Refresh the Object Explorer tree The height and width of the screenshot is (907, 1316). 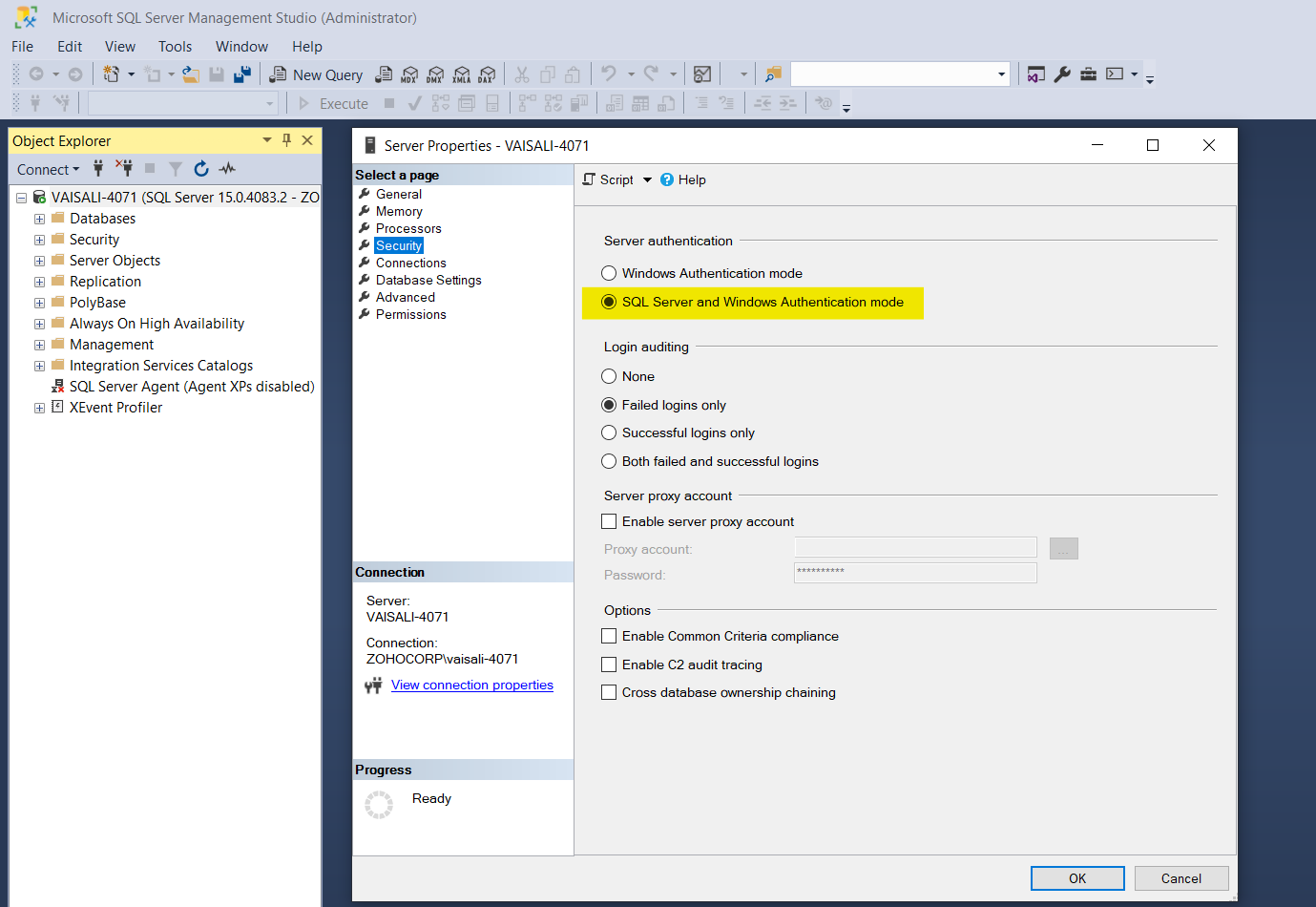(x=201, y=169)
